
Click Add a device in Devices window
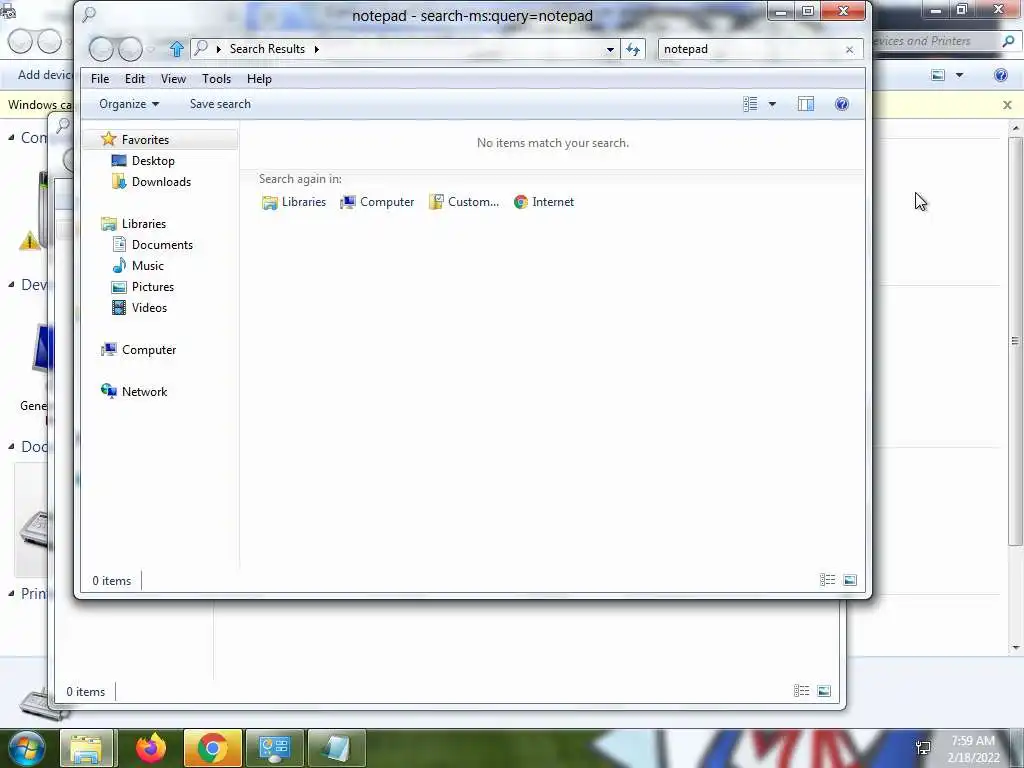coord(44,74)
